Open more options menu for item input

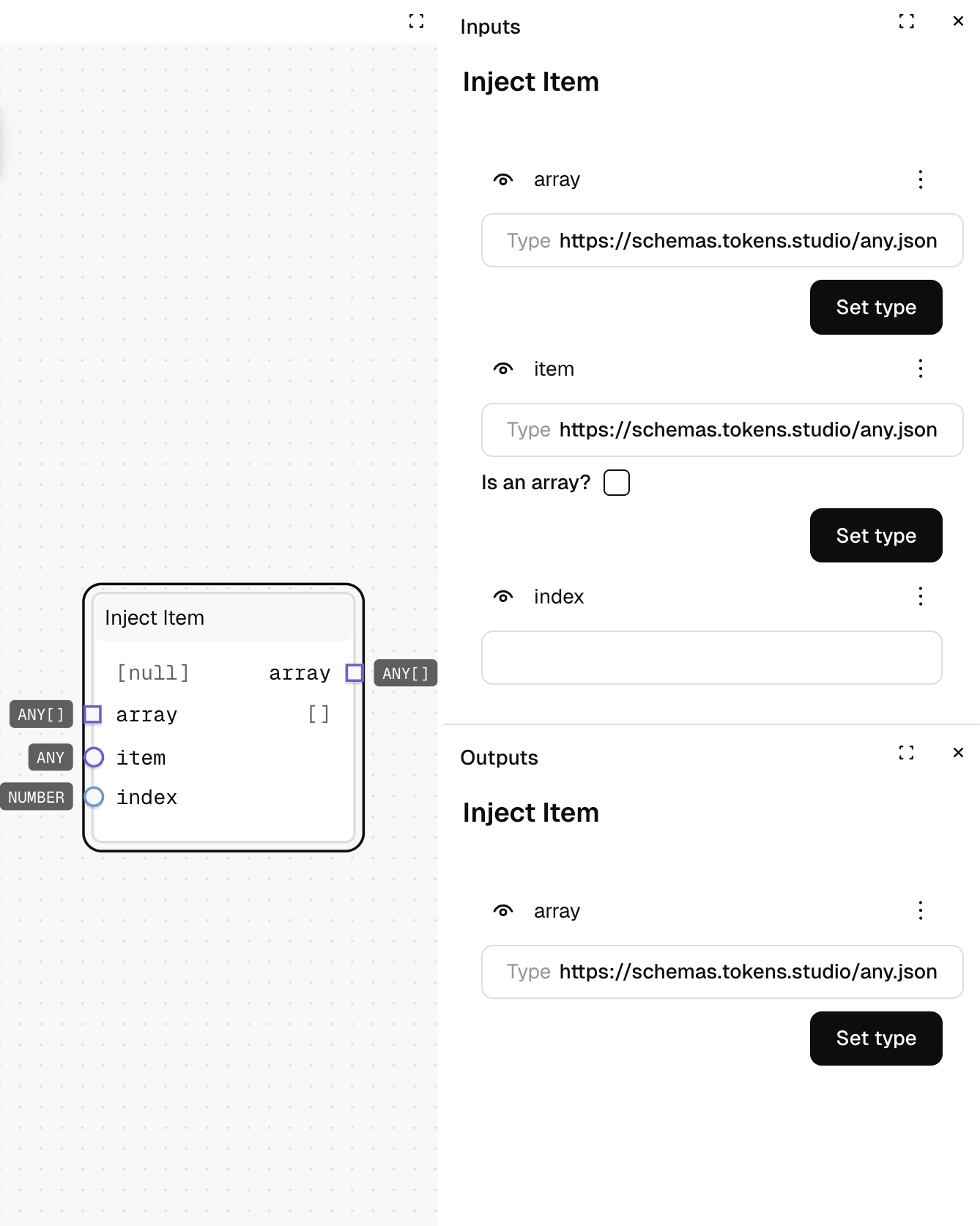tap(921, 368)
